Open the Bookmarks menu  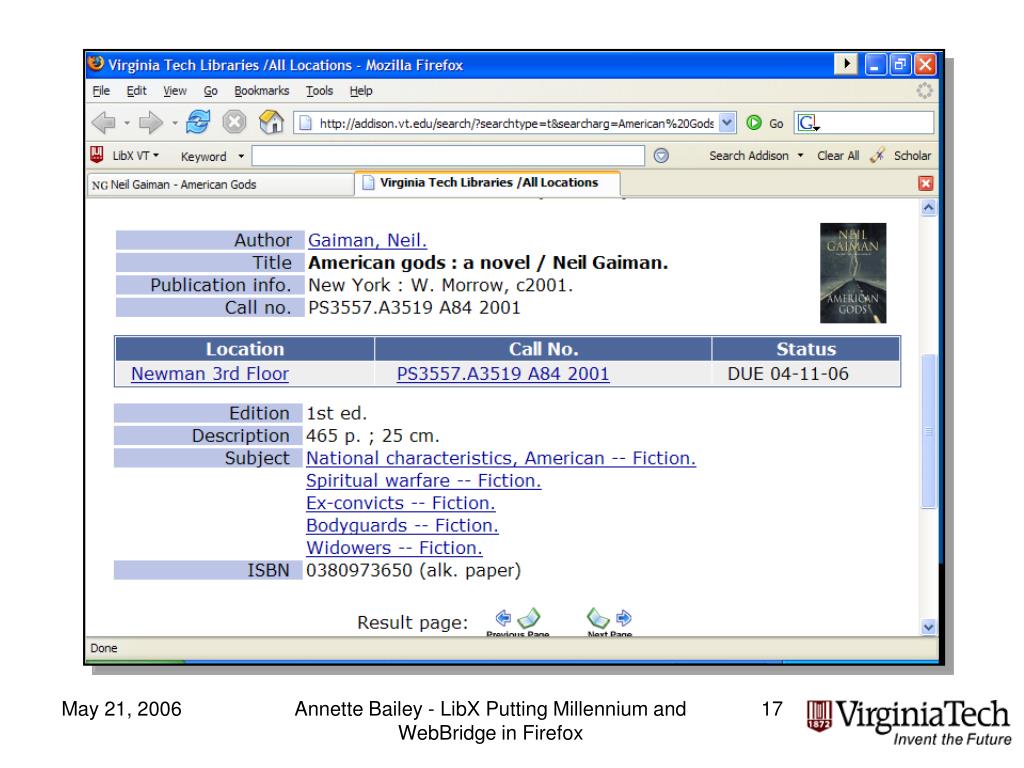(x=262, y=91)
